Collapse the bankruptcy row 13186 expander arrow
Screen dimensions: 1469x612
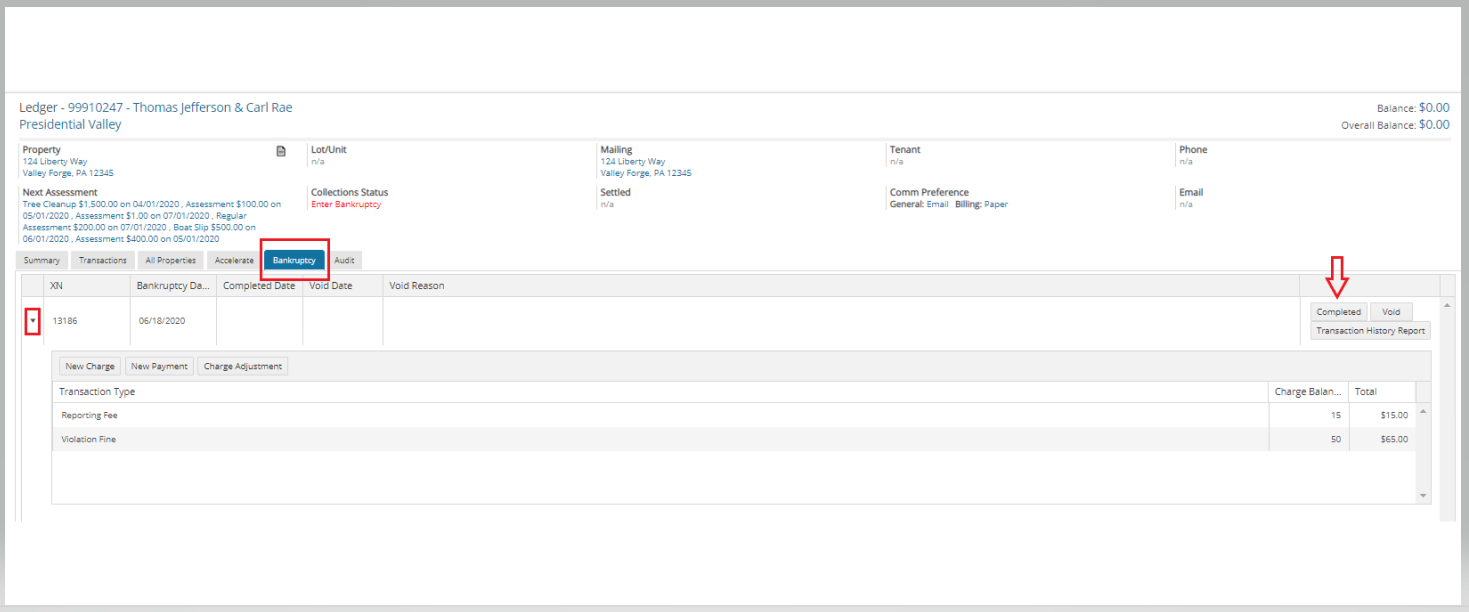click(32, 321)
